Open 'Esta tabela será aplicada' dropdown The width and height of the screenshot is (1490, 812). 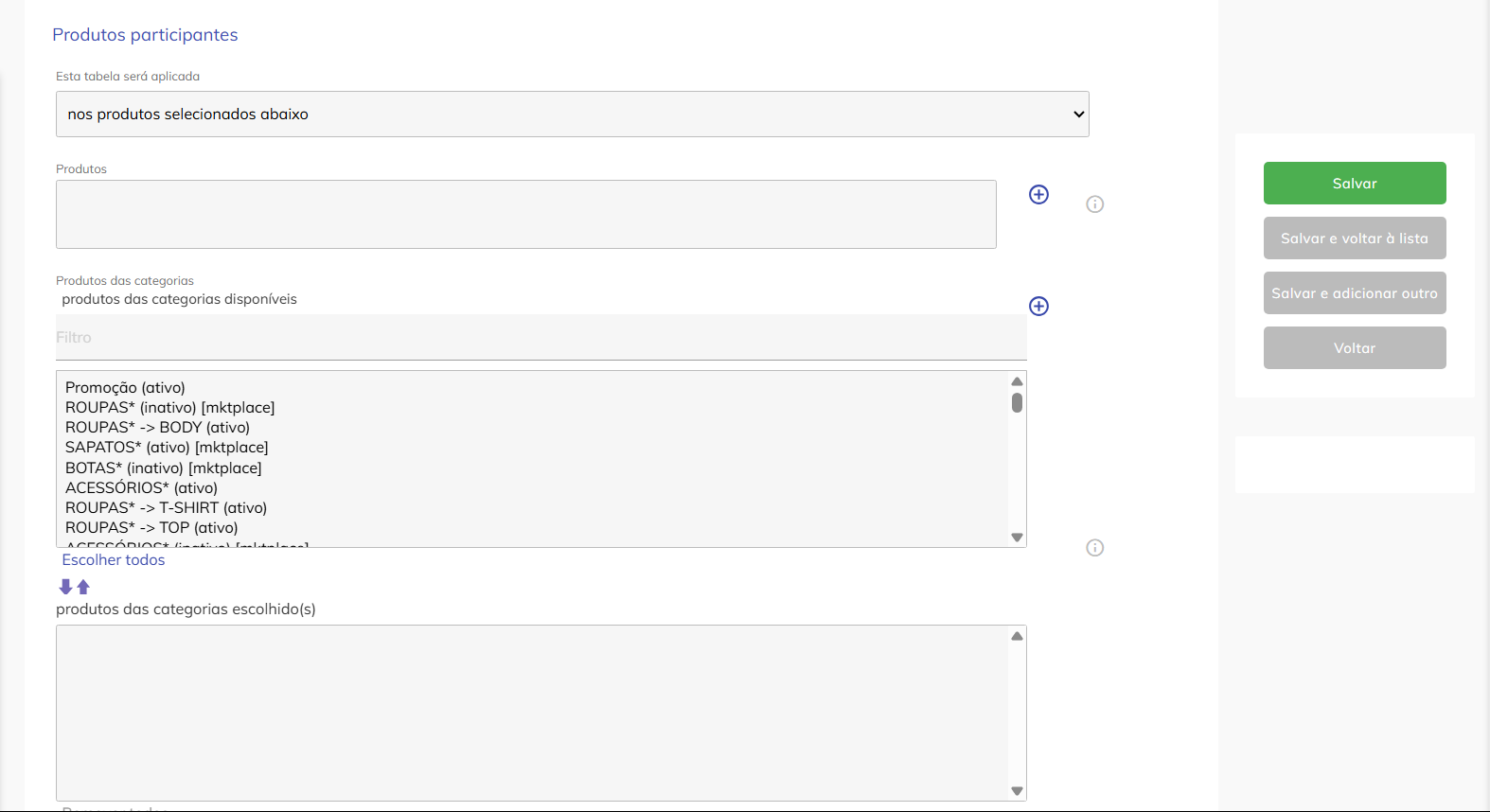pos(572,115)
